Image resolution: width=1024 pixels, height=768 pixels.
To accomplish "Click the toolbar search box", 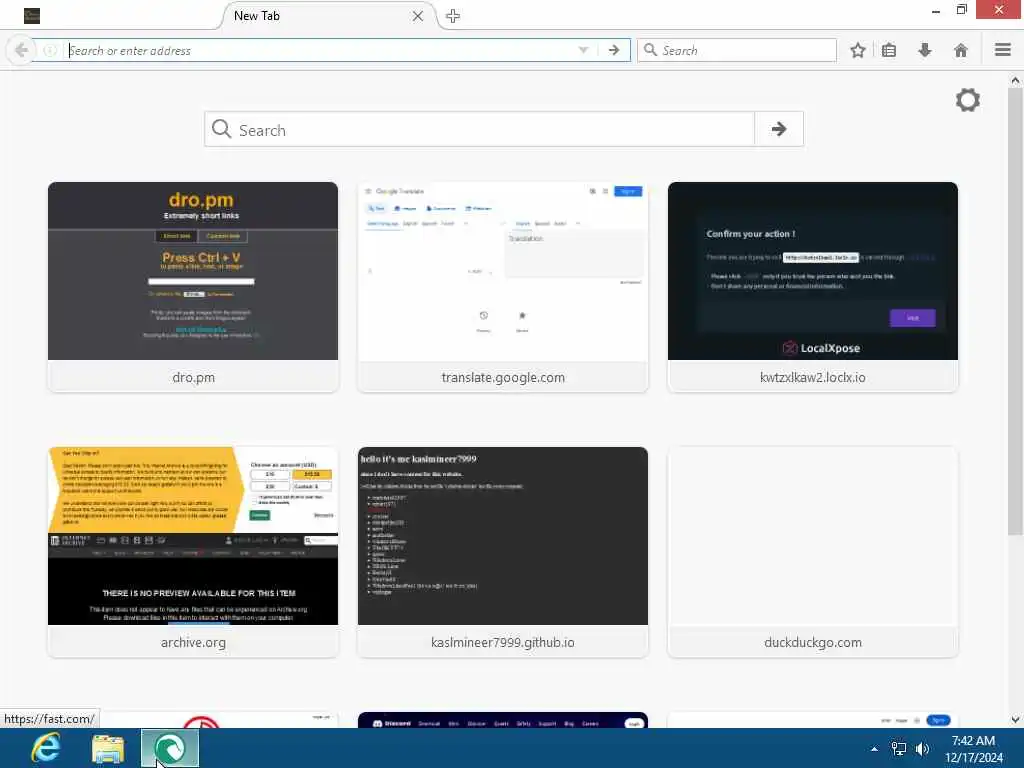I will [737, 50].
